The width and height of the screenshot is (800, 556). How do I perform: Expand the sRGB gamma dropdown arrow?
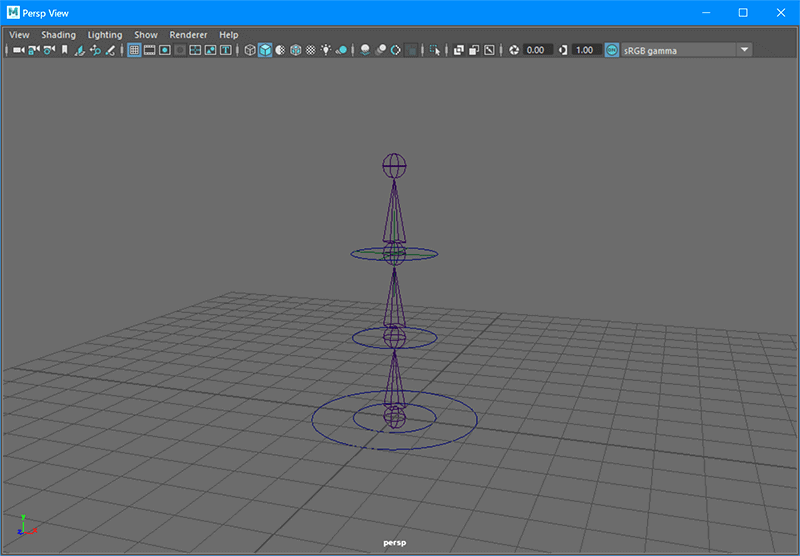744,50
